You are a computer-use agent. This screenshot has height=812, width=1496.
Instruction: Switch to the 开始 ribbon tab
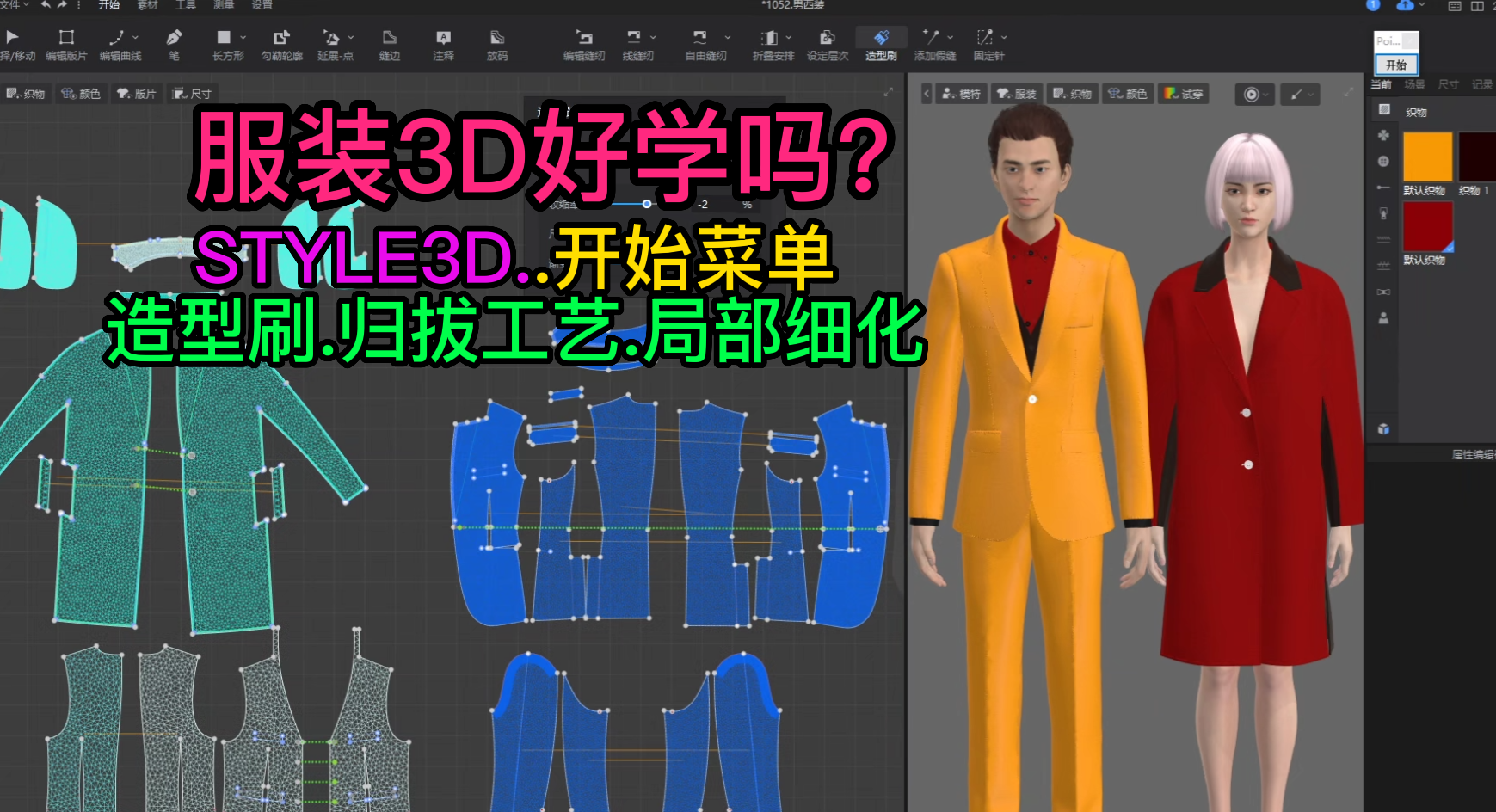[108, 5]
